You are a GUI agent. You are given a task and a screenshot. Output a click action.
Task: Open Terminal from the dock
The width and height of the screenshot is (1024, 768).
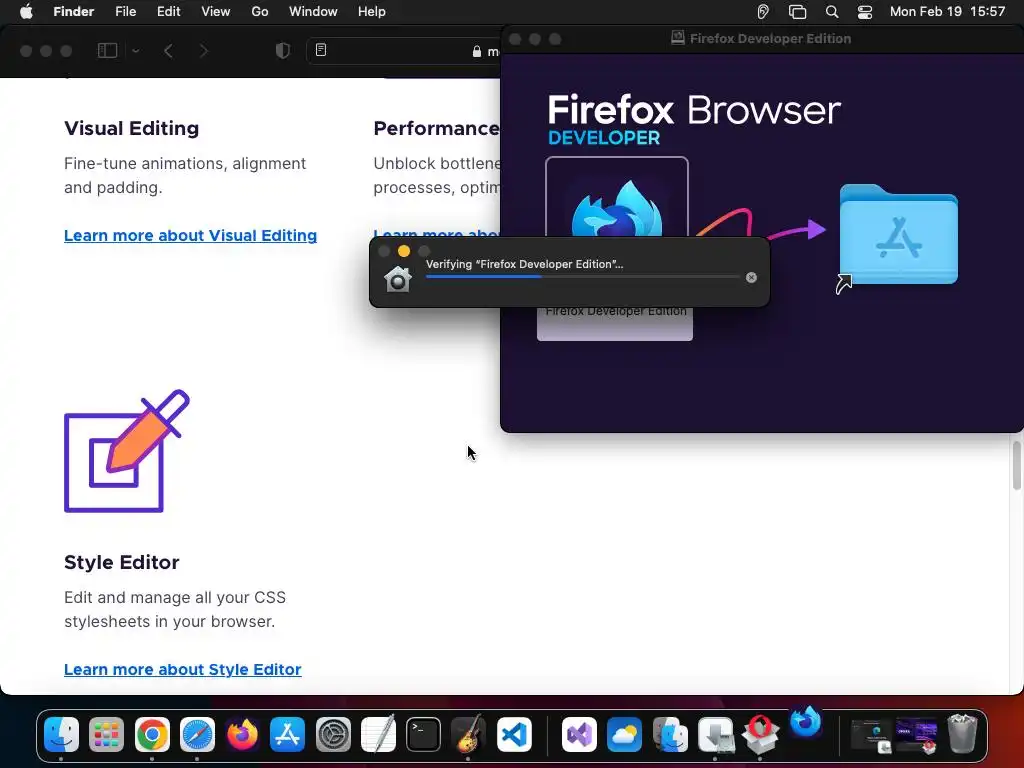pos(423,735)
